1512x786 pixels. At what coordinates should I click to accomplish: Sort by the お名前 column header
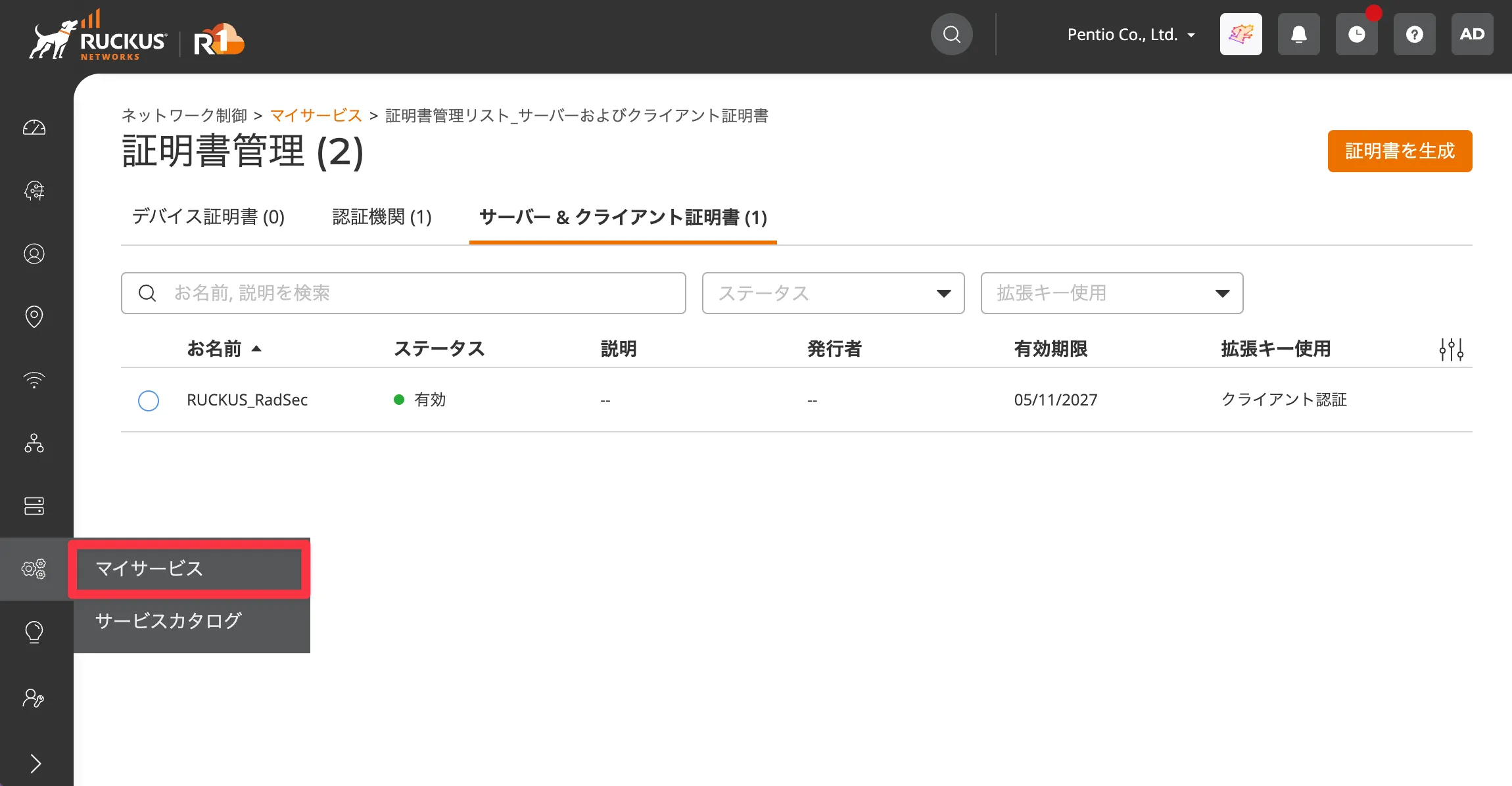224,348
